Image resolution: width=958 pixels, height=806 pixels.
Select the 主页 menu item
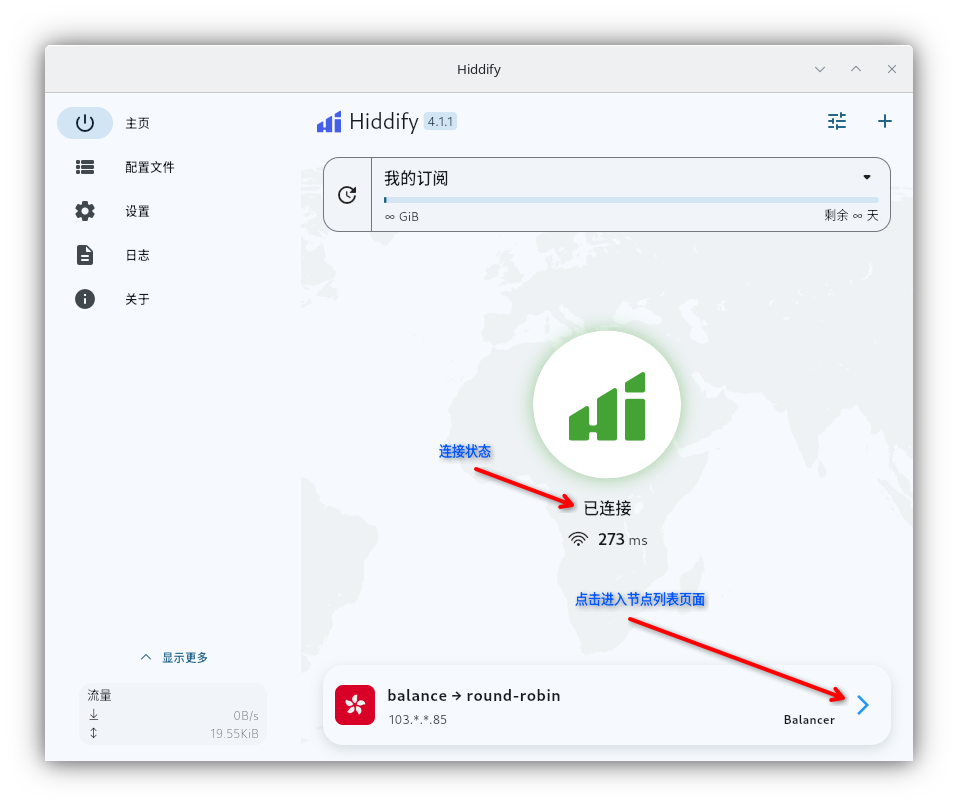point(137,123)
